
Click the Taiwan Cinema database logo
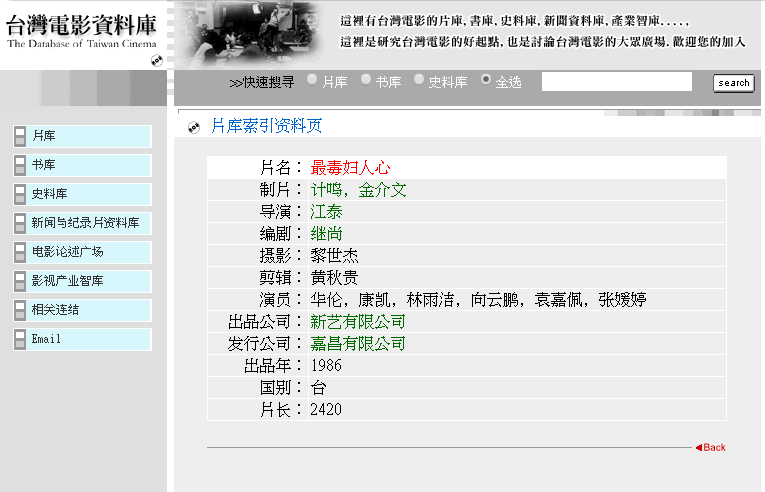pyautogui.click(x=82, y=33)
